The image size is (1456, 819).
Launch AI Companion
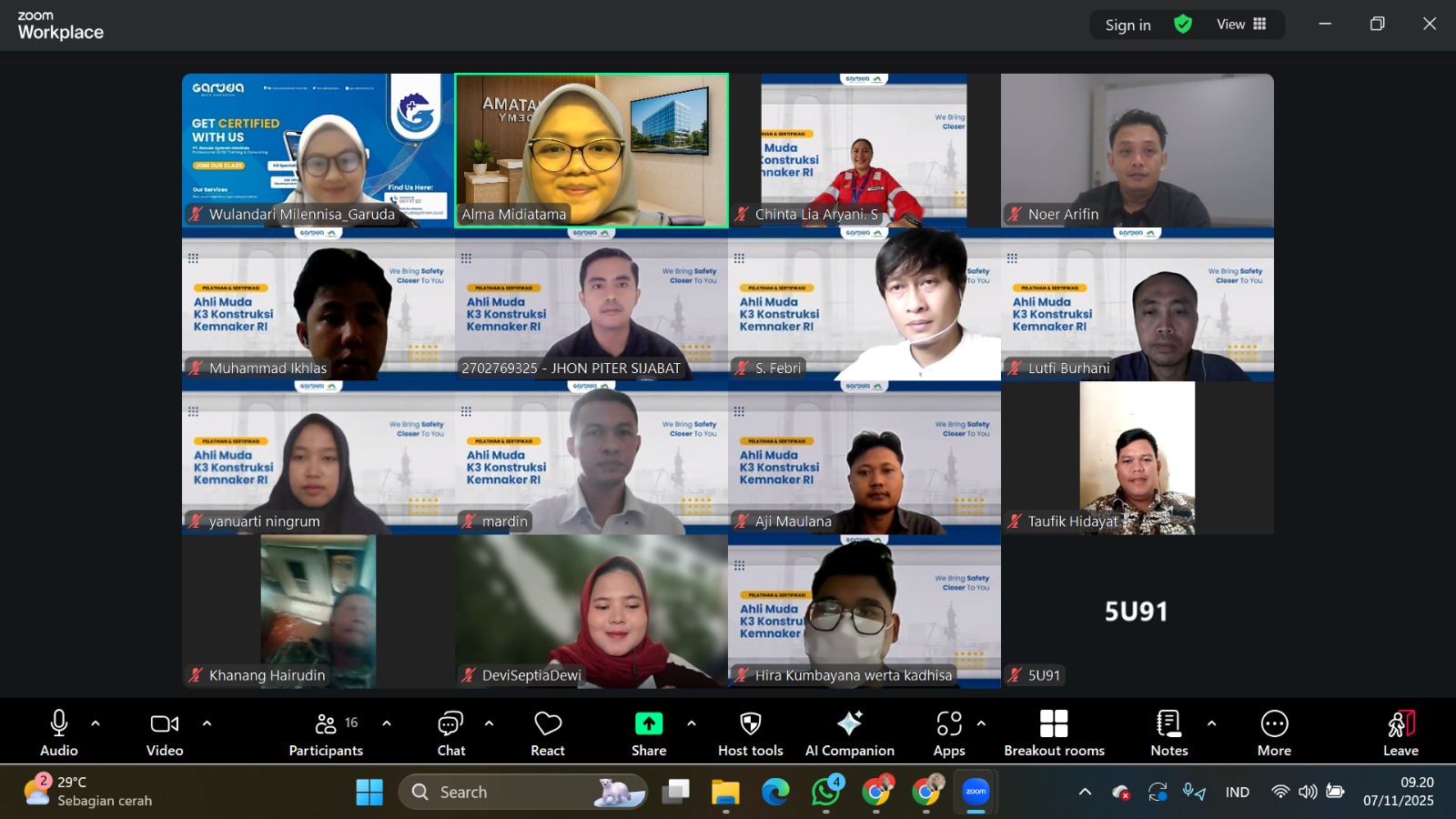(x=849, y=733)
